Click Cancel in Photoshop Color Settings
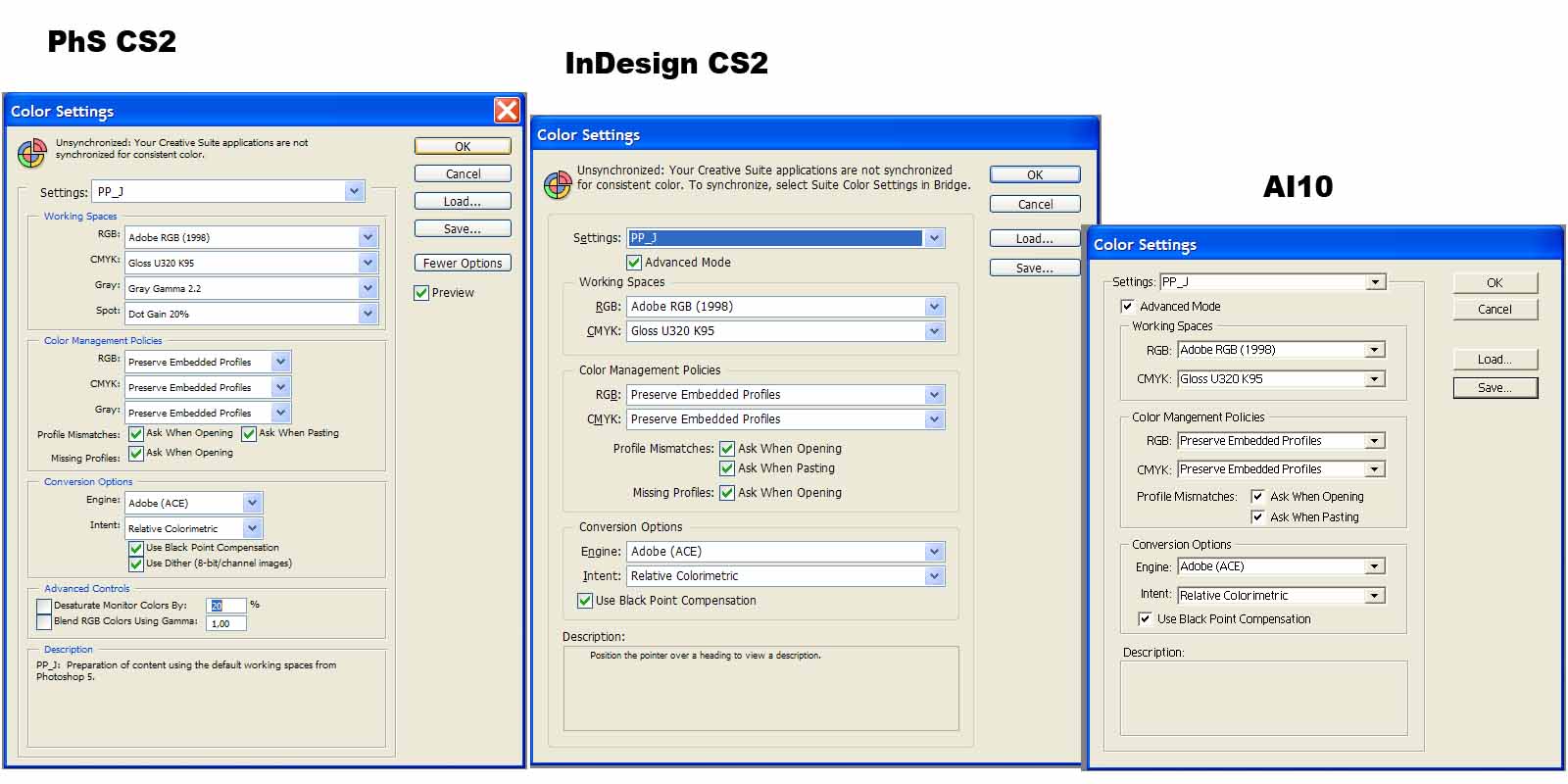The height and width of the screenshot is (784, 1568). click(x=463, y=173)
